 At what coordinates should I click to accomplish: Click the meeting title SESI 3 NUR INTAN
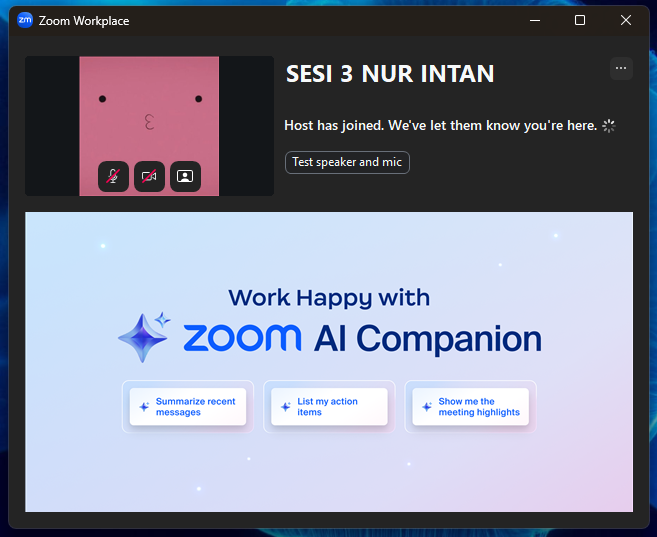[x=390, y=74]
